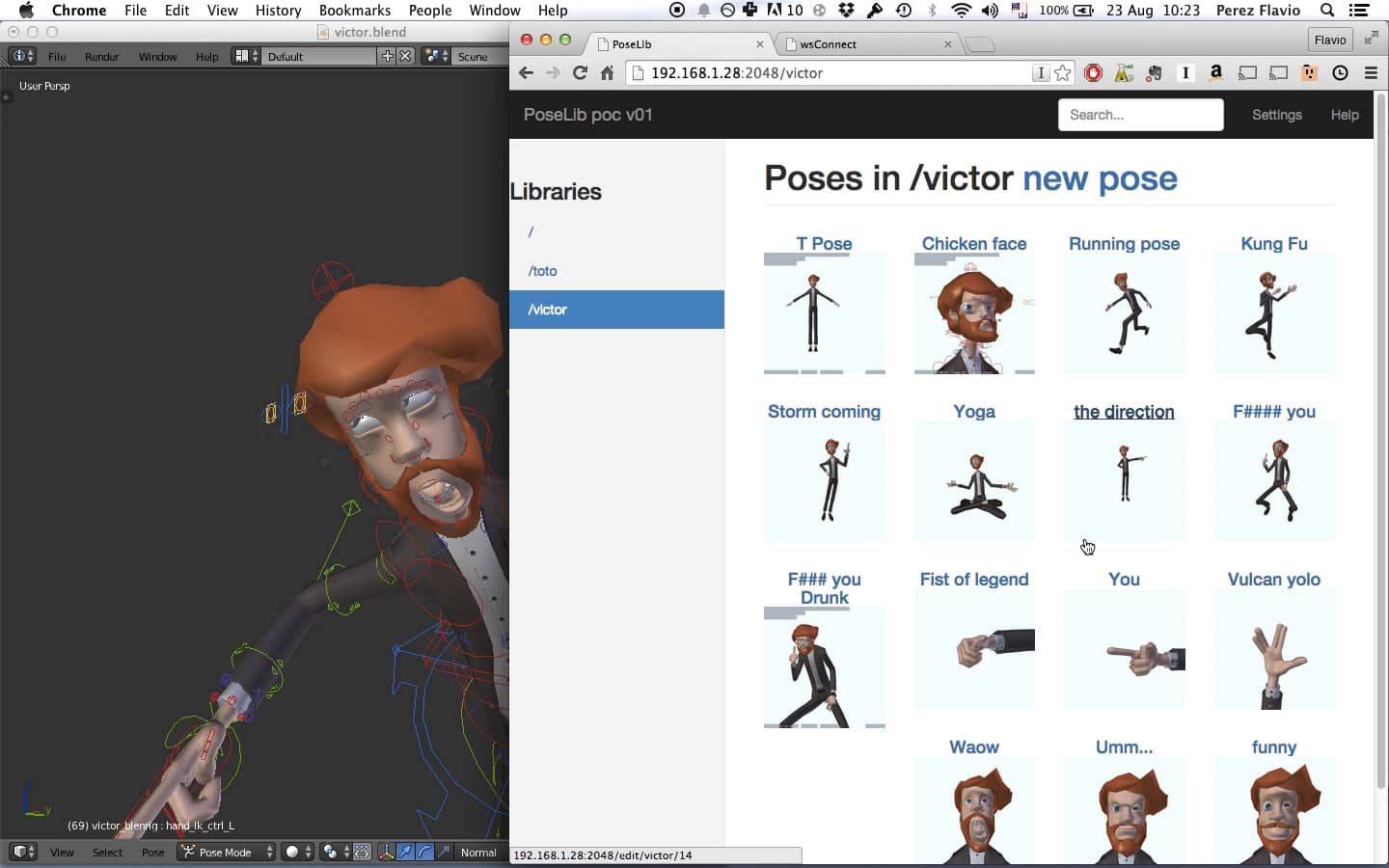This screenshot has width=1389, height=868.
Task: Click the Vulcan yolo hand thumbnail
Action: coord(1274,649)
